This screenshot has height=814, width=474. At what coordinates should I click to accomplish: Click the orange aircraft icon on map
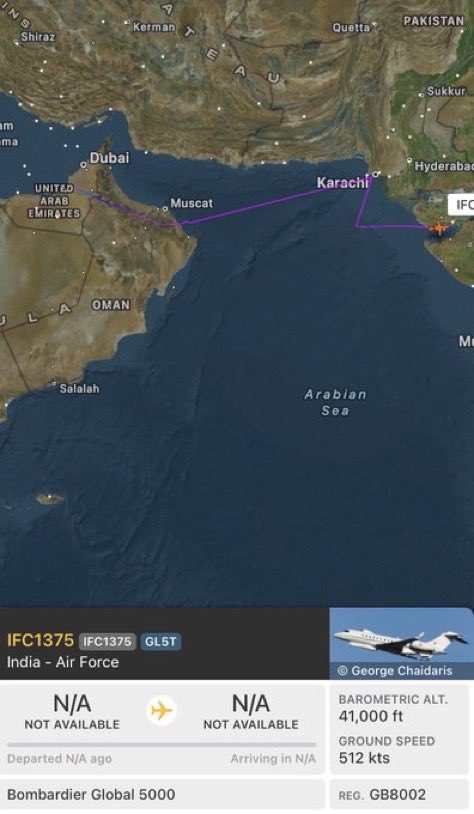tap(439, 227)
